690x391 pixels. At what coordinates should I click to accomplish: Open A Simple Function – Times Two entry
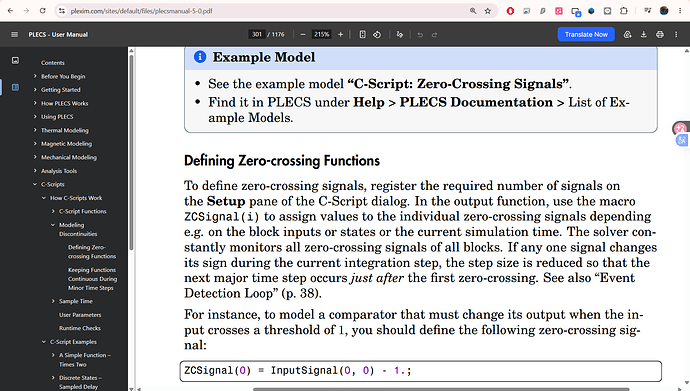pyautogui.click(x=85, y=360)
